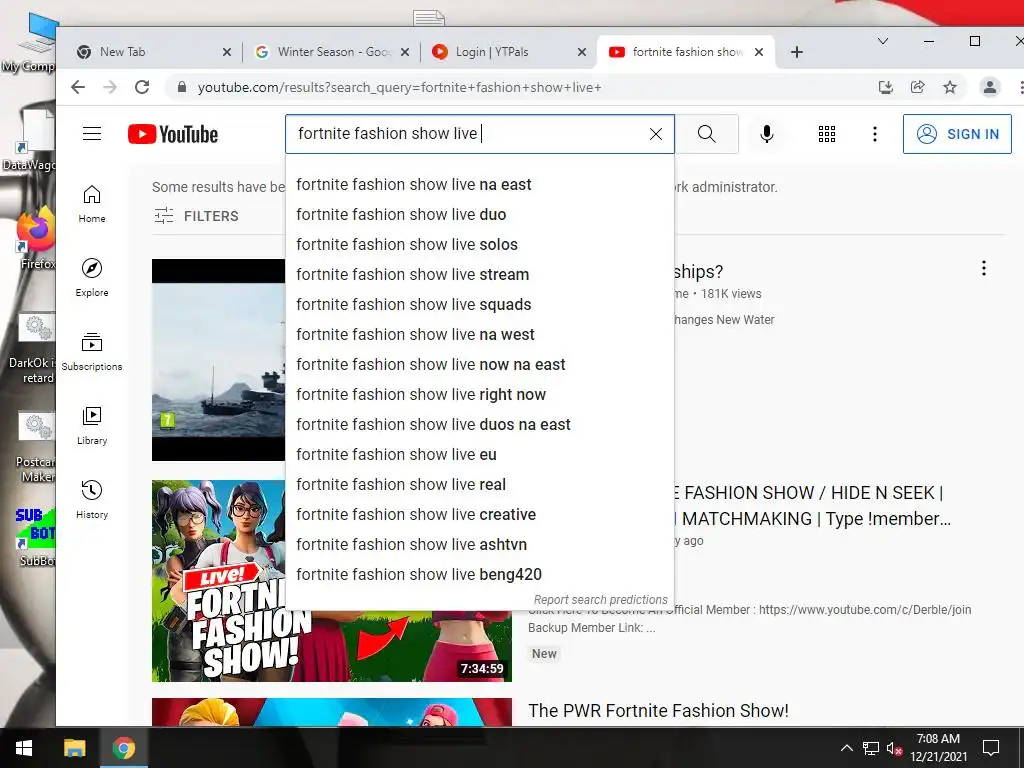The width and height of the screenshot is (1024, 768).
Task: Open the Chrome profile avatar
Action: (x=990, y=87)
